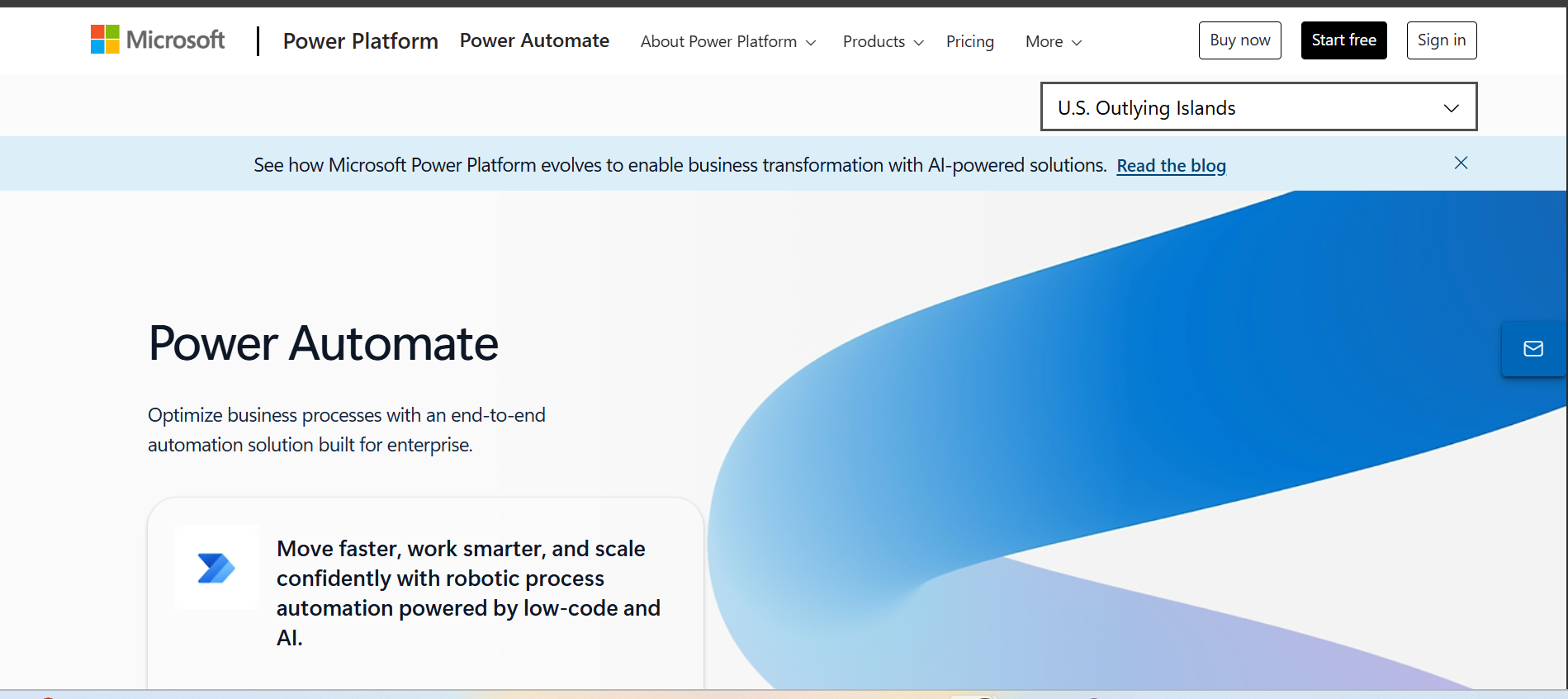The width and height of the screenshot is (1568, 699).
Task: Click the Power Automate page heading
Action: click(x=323, y=343)
